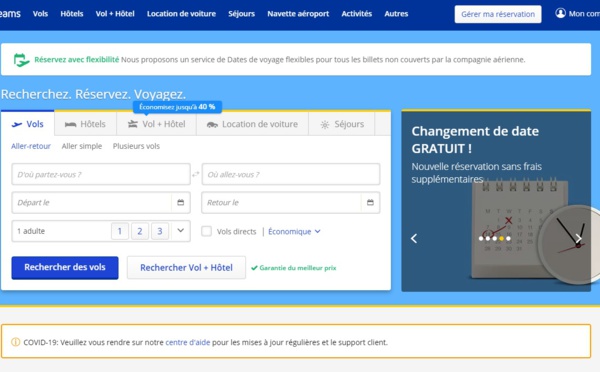Choose 1 passenger quick button

[x=120, y=231]
